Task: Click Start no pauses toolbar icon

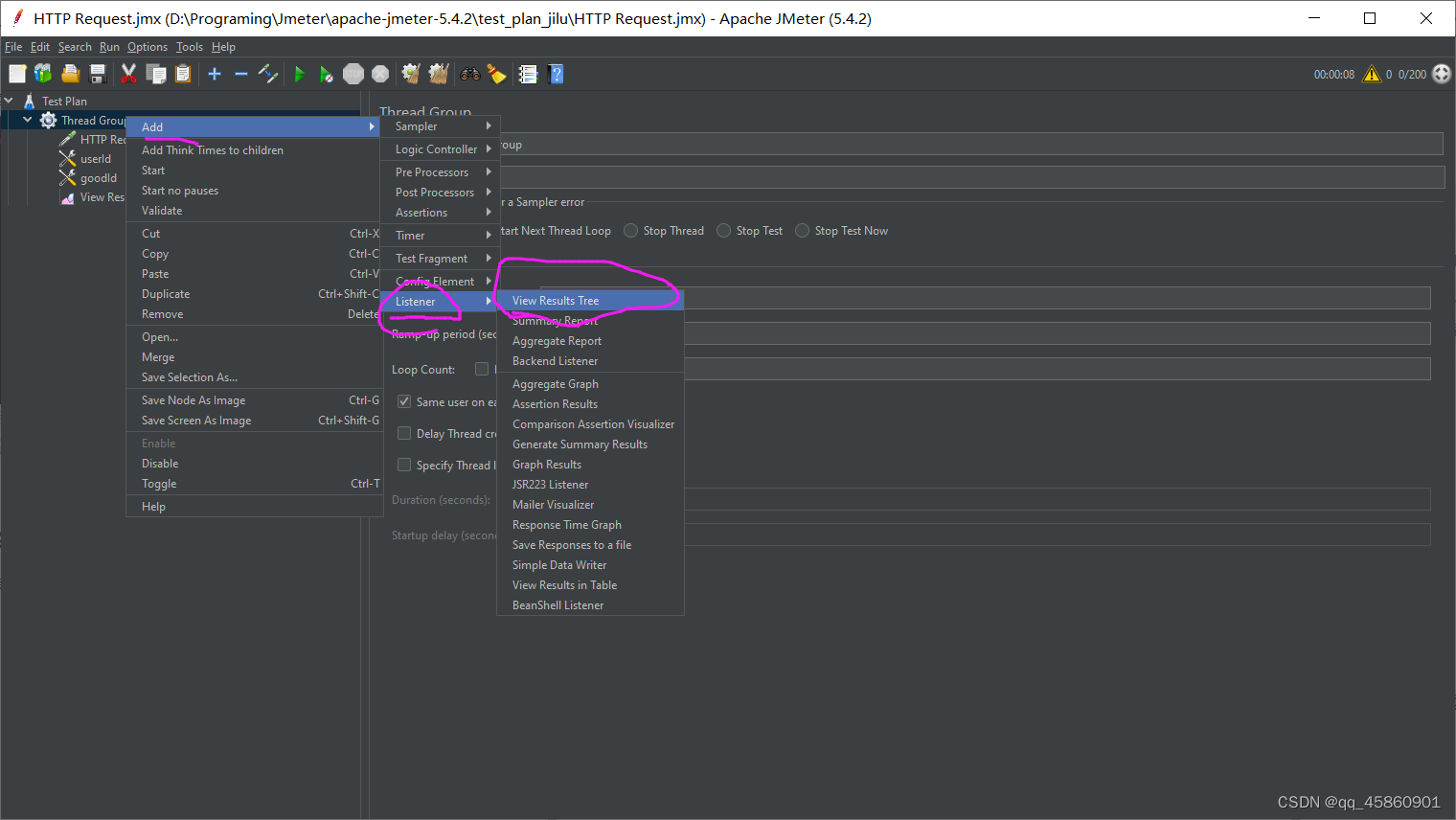Action: click(326, 74)
